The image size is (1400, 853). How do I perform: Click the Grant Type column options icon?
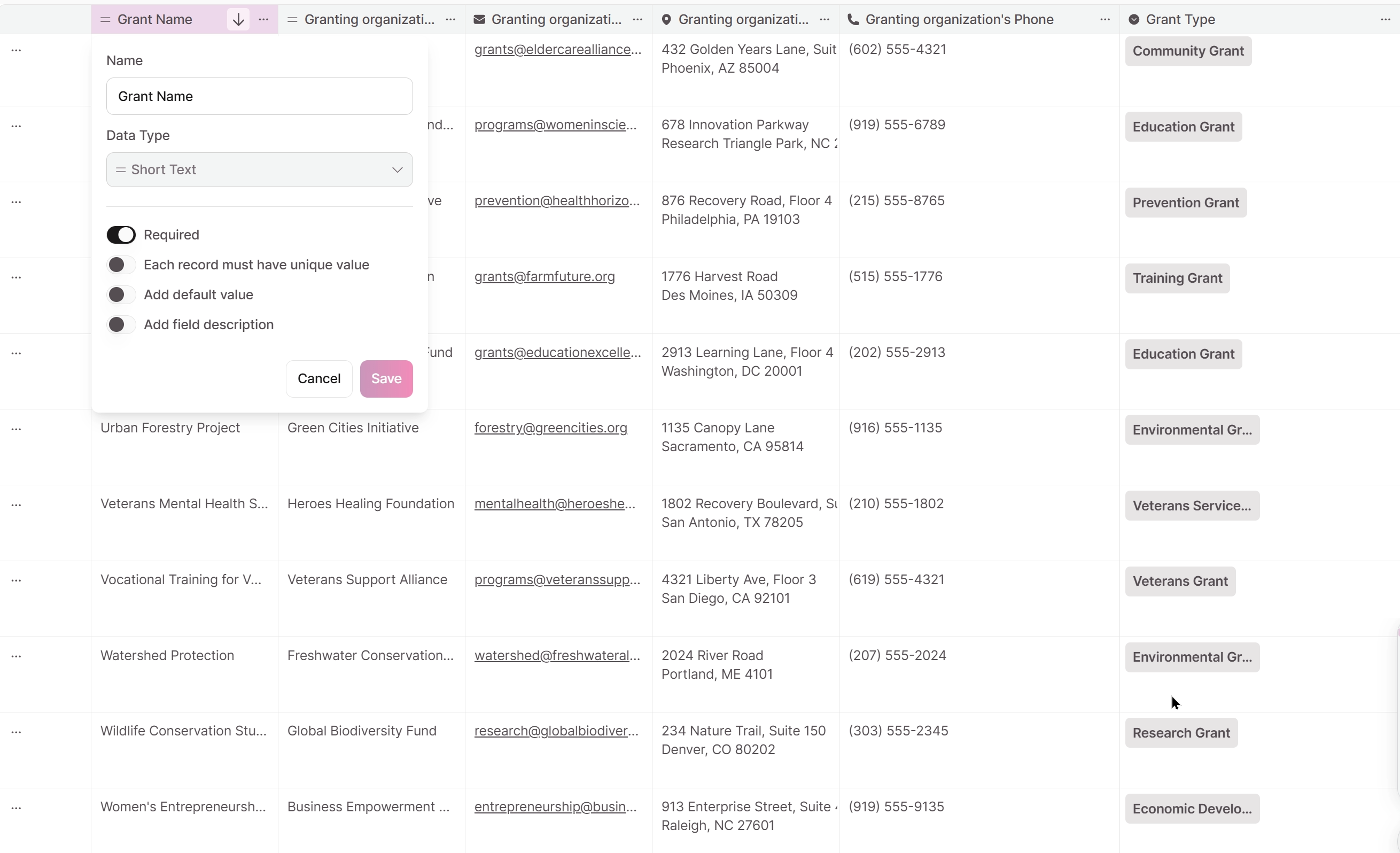tap(1386, 19)
